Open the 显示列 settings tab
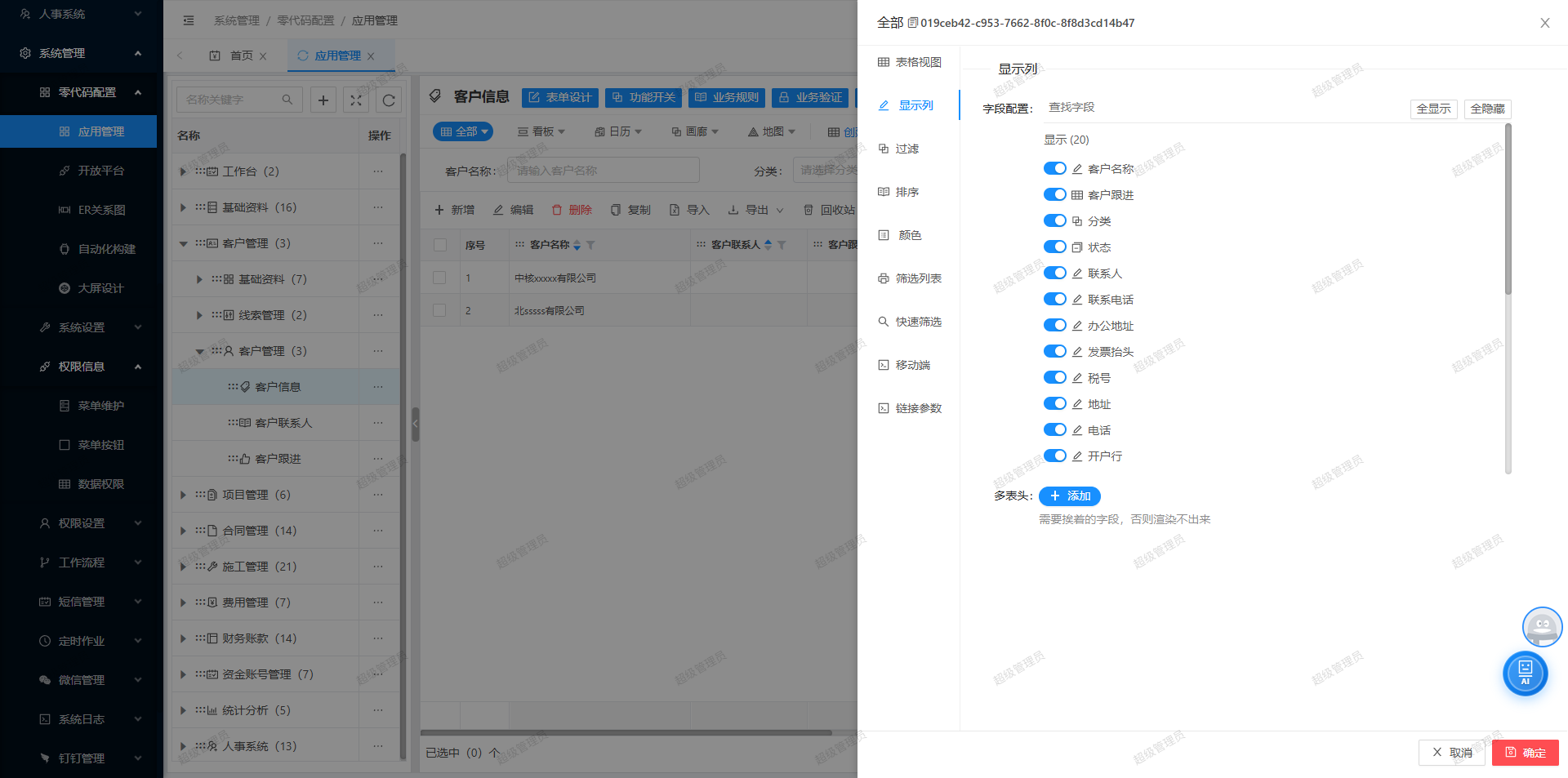The width and height of the screenshot is (1568, 778). (x=908, y=105)
